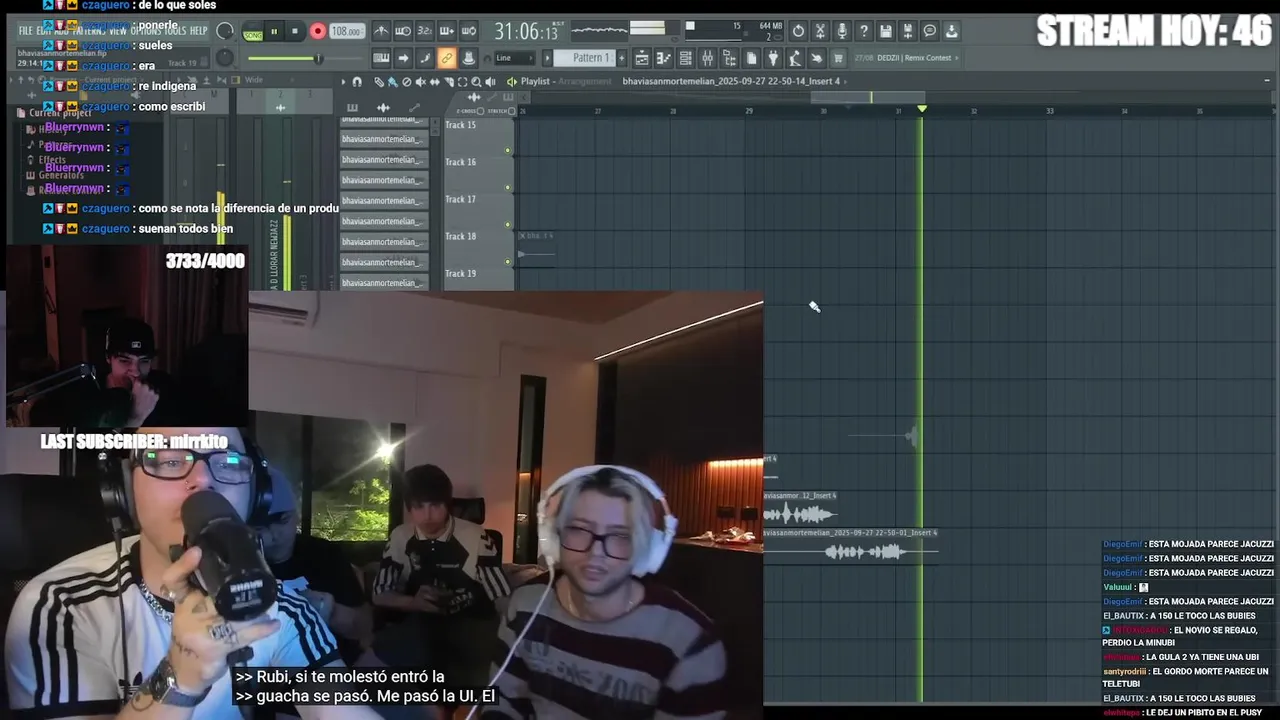
Task: Open the VIEW menu
Action: point(118,31)
